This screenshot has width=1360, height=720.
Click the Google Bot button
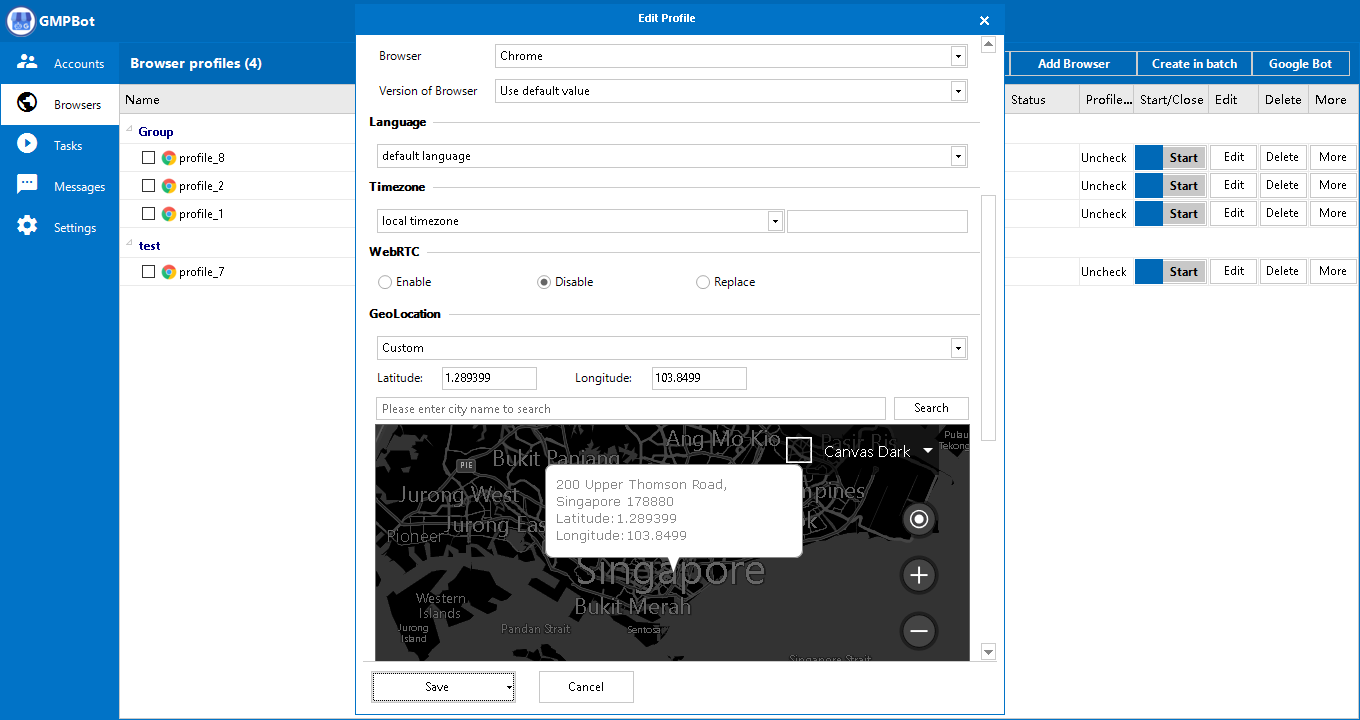[x=1300, y=63]
